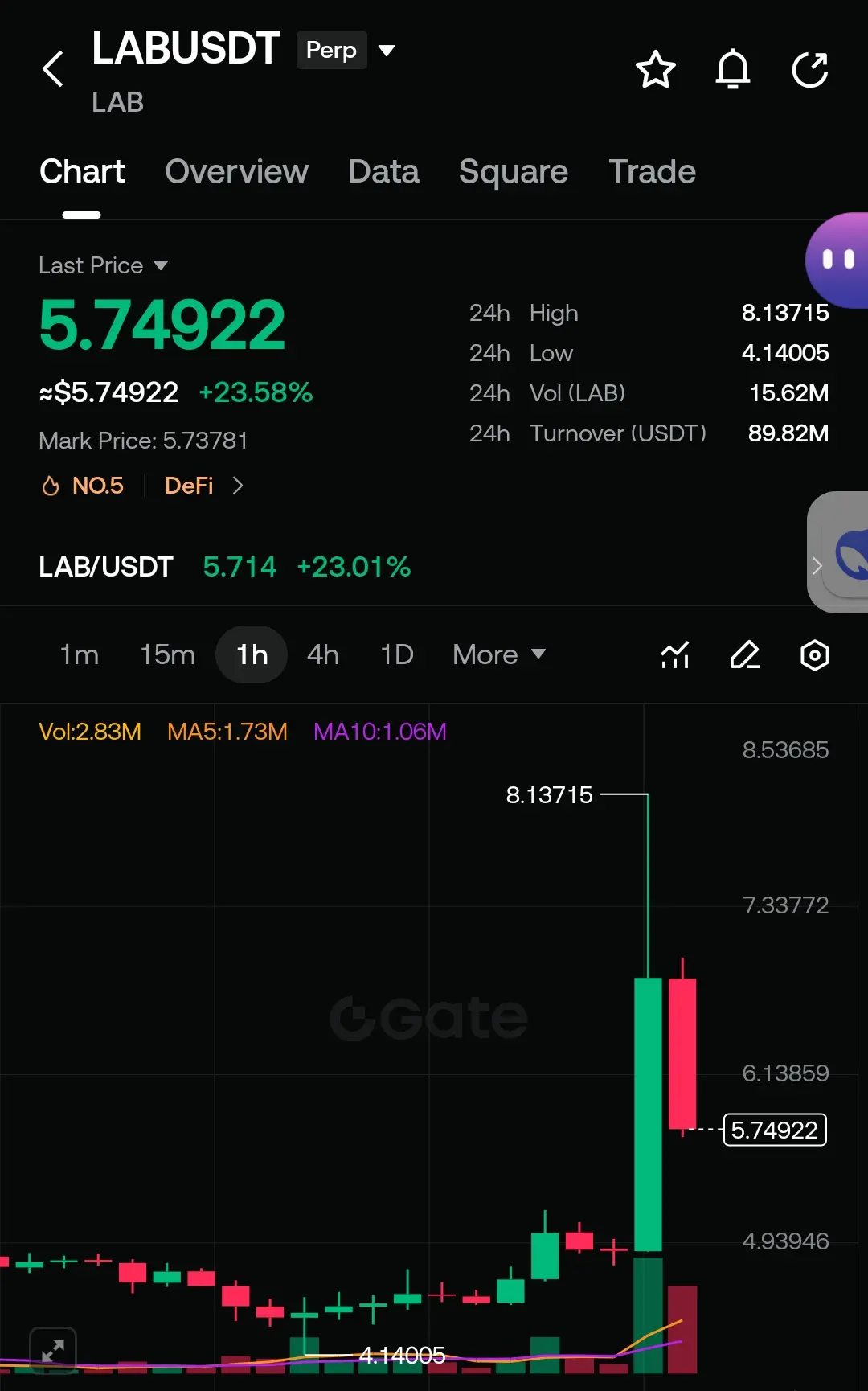Open the Data tab
This screenshot has width=868, height=1391.
pos(383,171)
